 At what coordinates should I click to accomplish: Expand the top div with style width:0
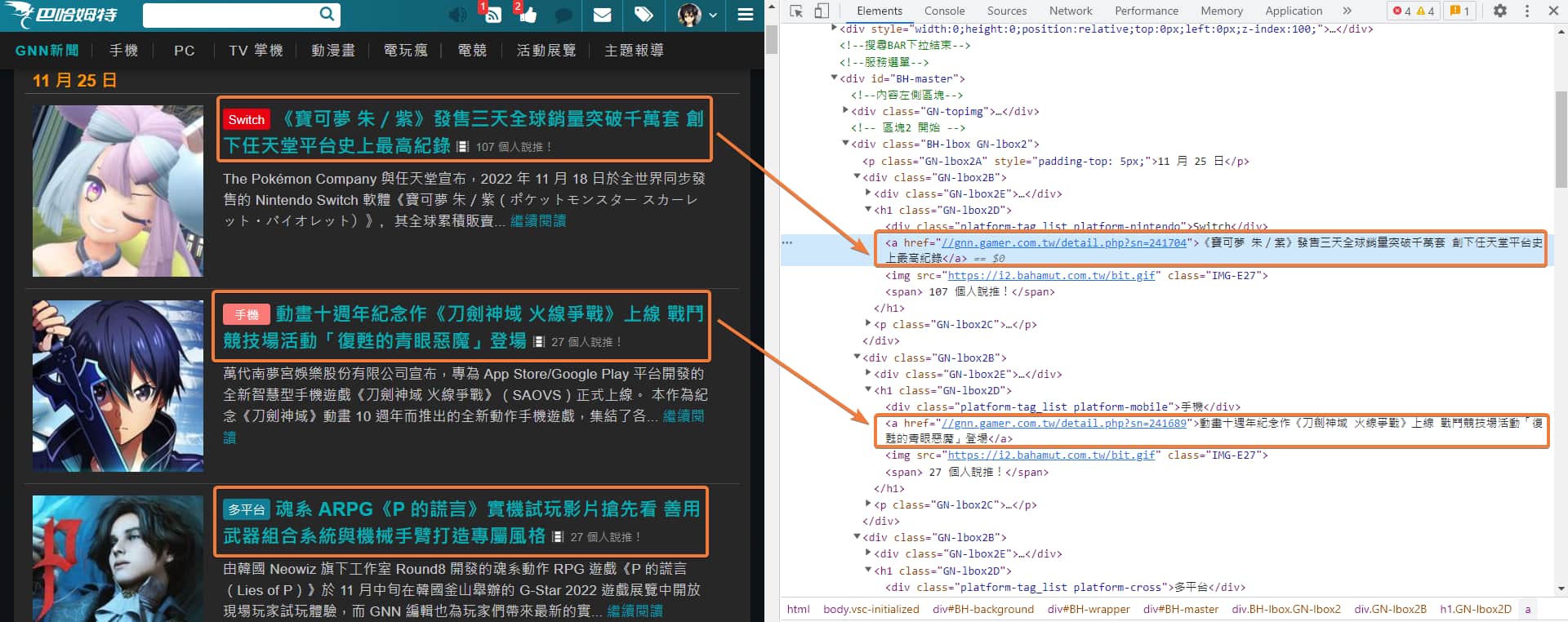coord(834,29)
